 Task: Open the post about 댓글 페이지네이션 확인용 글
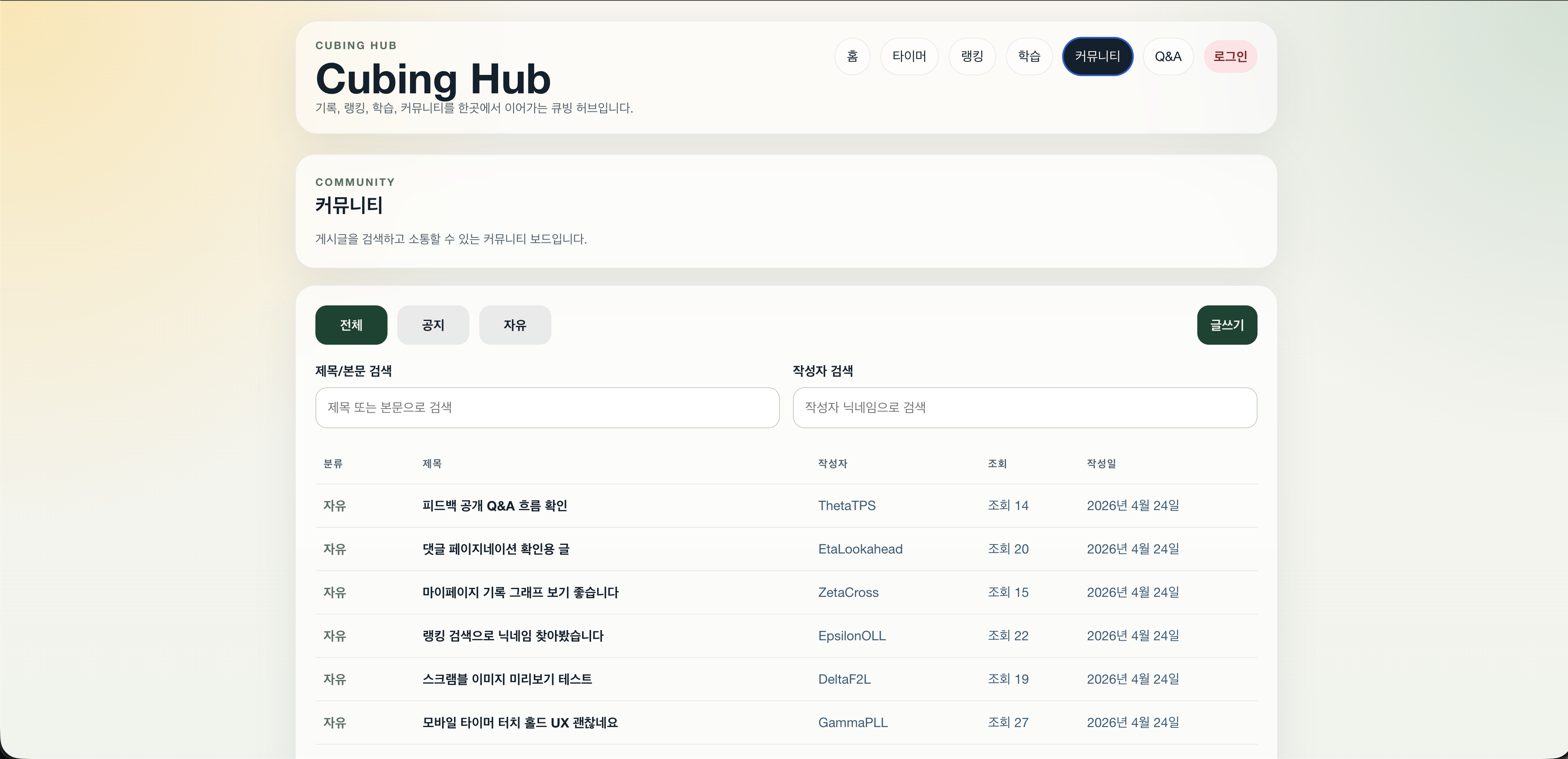[x=496, y=549]
